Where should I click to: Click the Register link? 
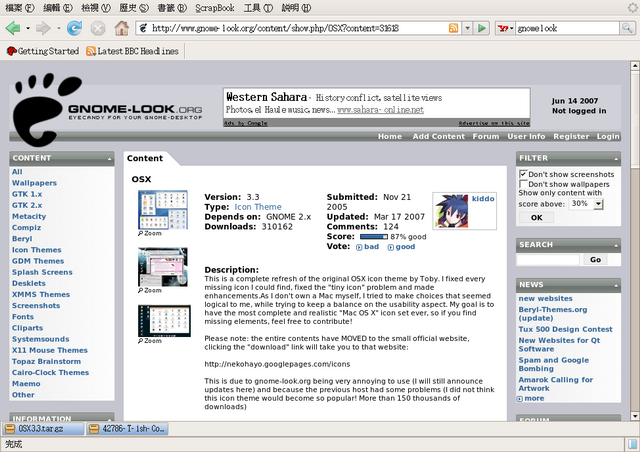click(x=571, y=136)
